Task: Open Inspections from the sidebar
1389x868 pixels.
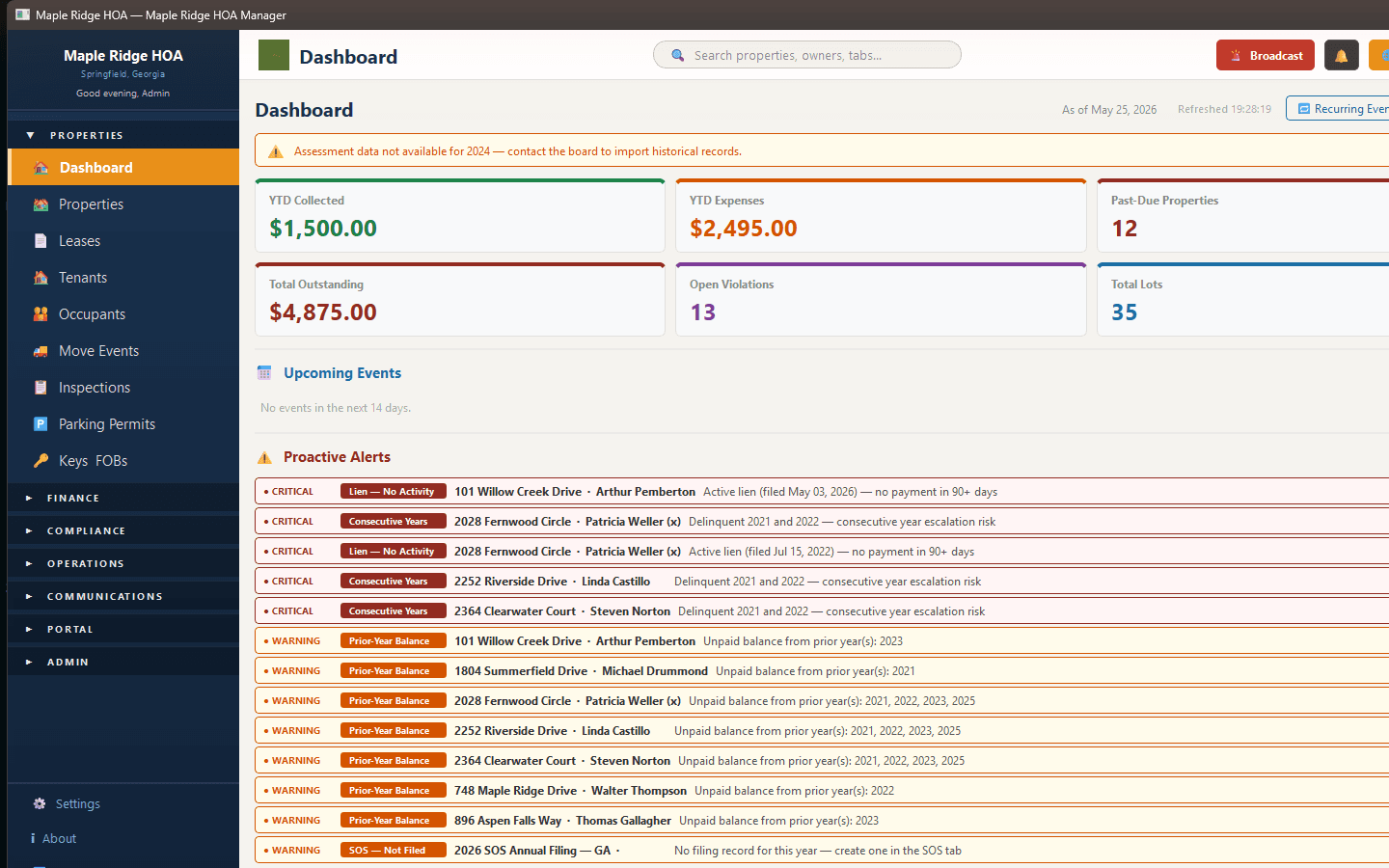Action: click(123, 388)
